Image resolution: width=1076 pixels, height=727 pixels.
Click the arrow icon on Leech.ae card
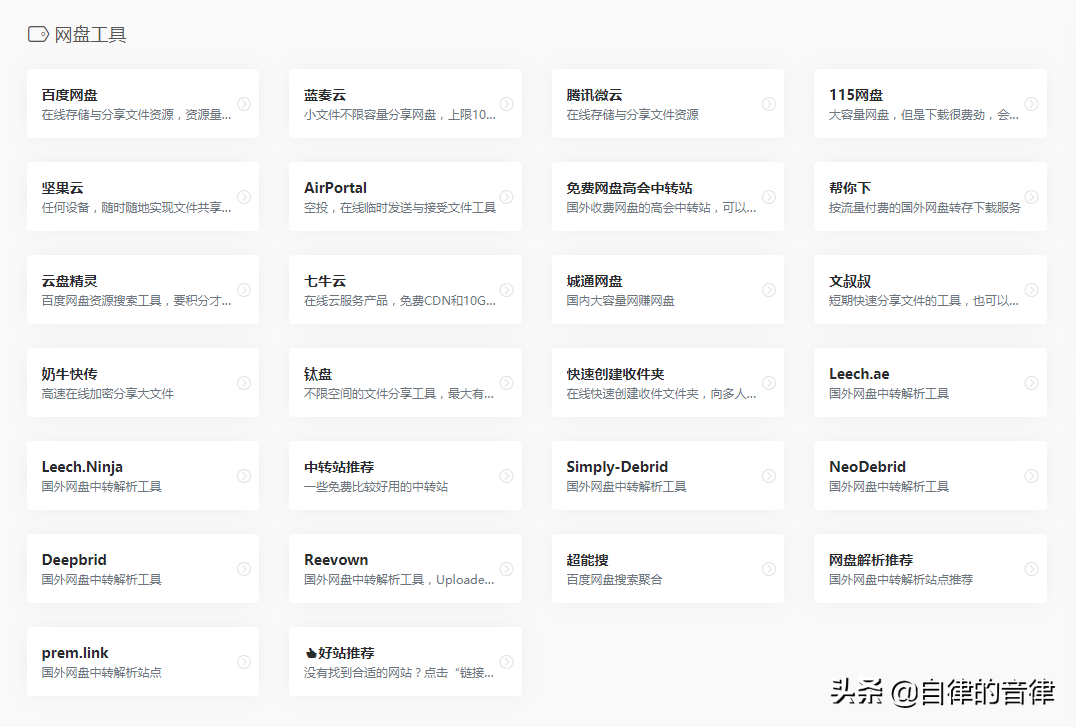[x=1031, y=383]
